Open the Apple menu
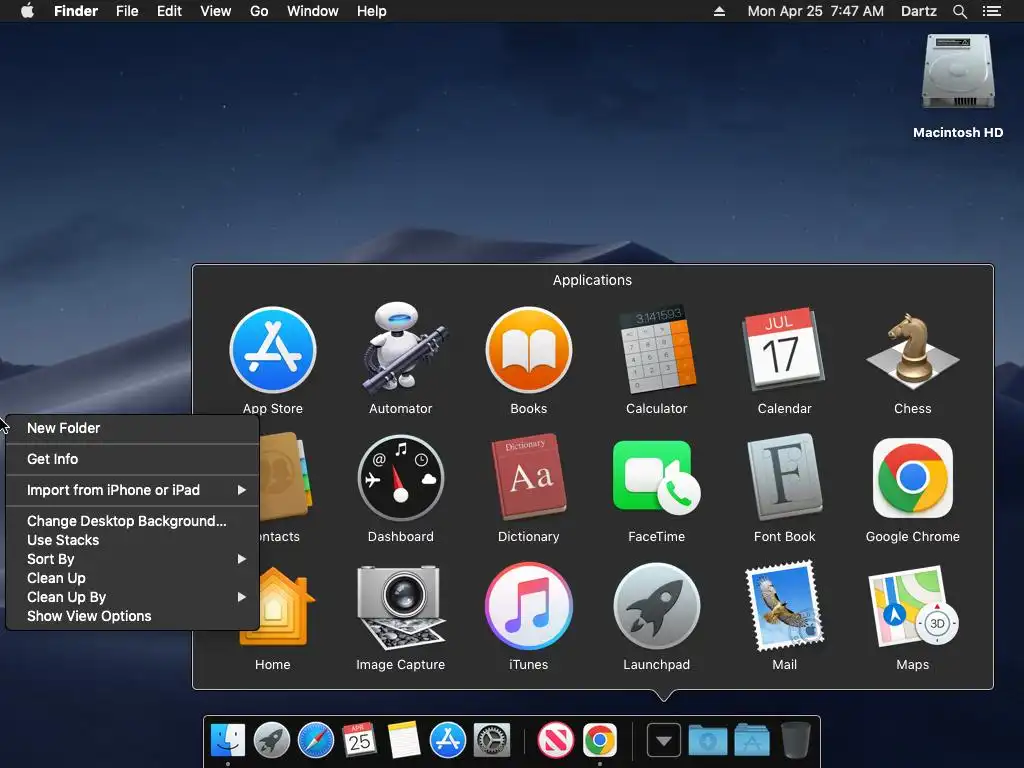Viewport: 1024px width, 768px height. coord(27,11)
